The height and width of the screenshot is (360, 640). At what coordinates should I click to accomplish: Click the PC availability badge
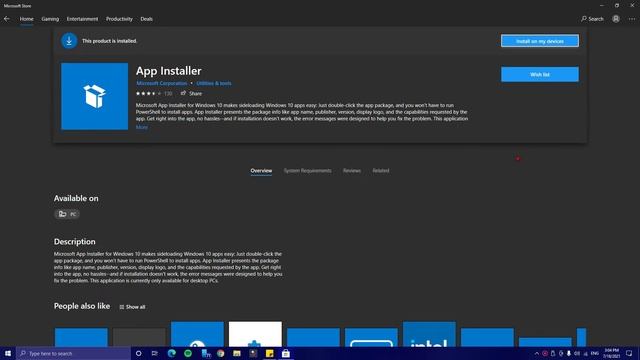(x=67, y=214)
